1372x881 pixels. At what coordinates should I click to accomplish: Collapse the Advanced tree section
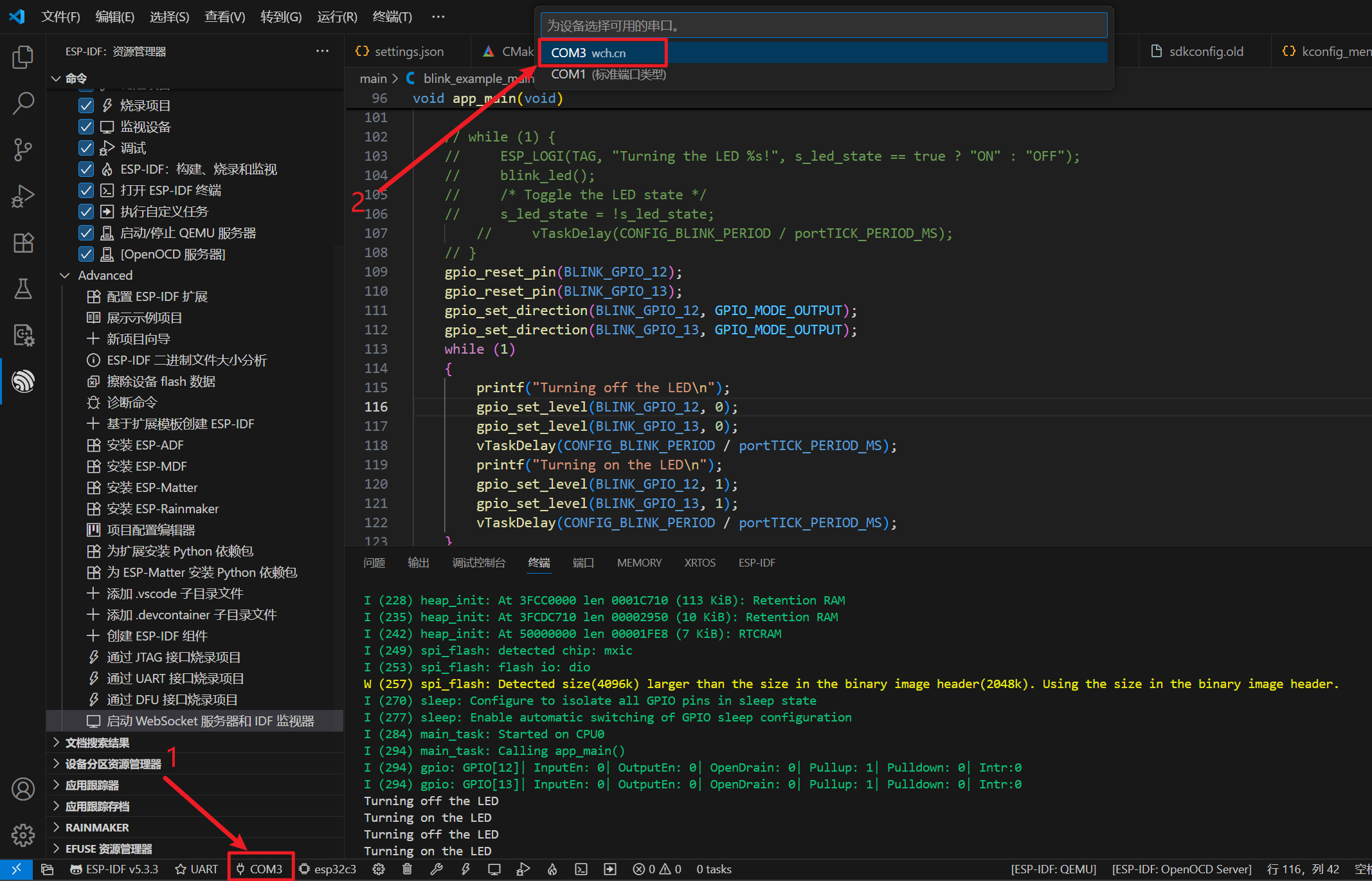pos(65,275)
